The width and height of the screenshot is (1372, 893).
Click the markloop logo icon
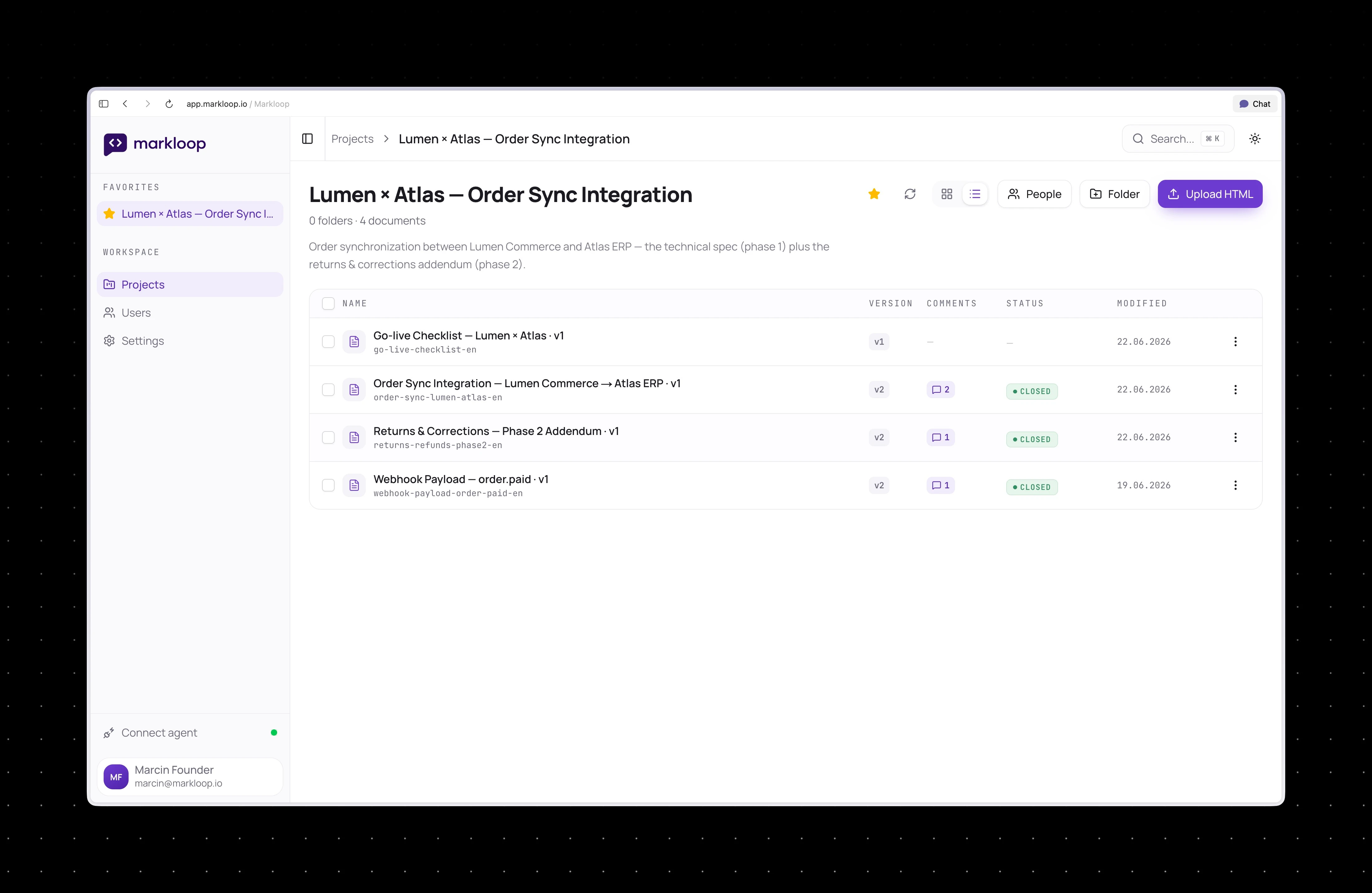tap(115, 144)
